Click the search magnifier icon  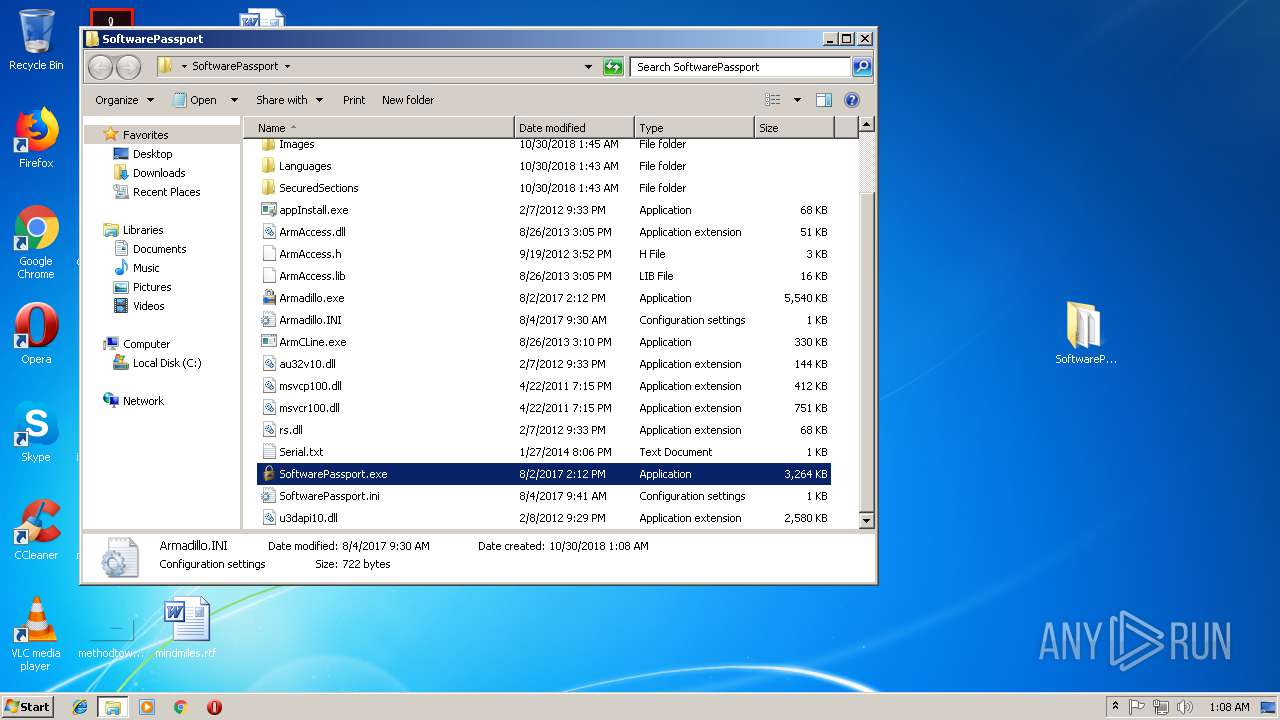point(861,67)
